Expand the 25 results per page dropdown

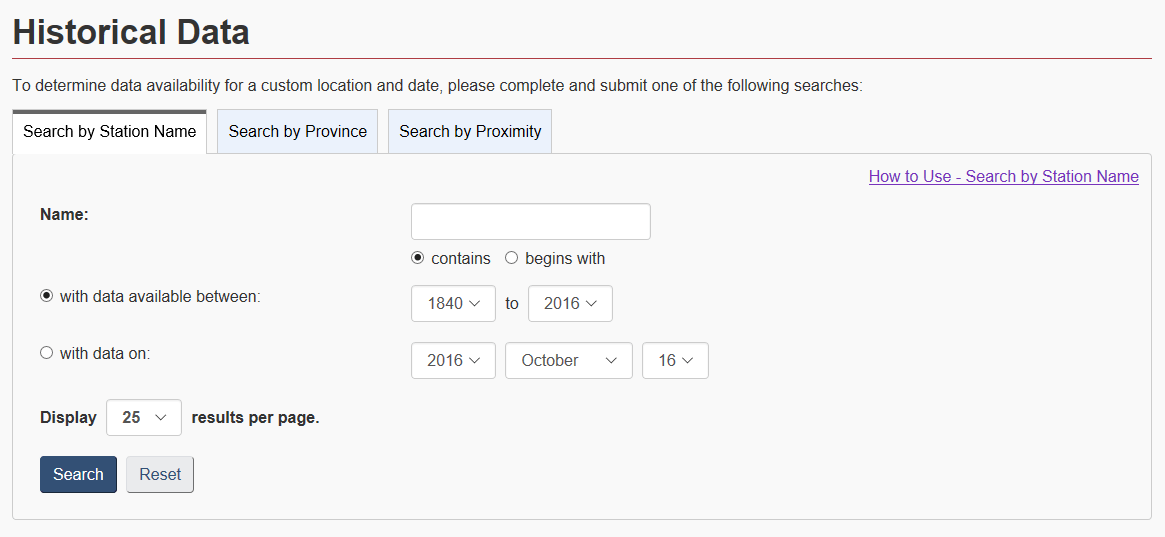click(x=144, y=417)
